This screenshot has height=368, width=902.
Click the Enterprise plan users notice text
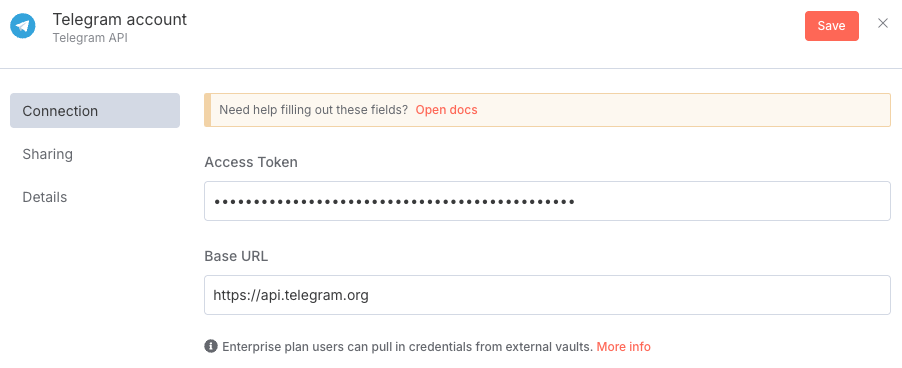[407, 347]
